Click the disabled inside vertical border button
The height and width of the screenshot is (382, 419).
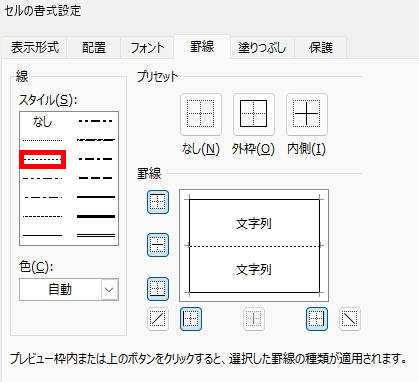pos(254,319)
